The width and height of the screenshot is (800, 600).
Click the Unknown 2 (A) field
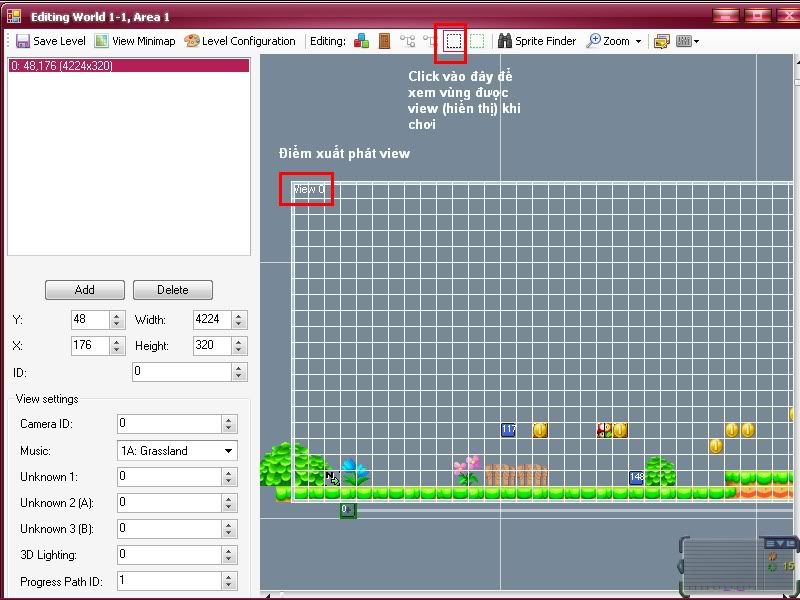169,503
